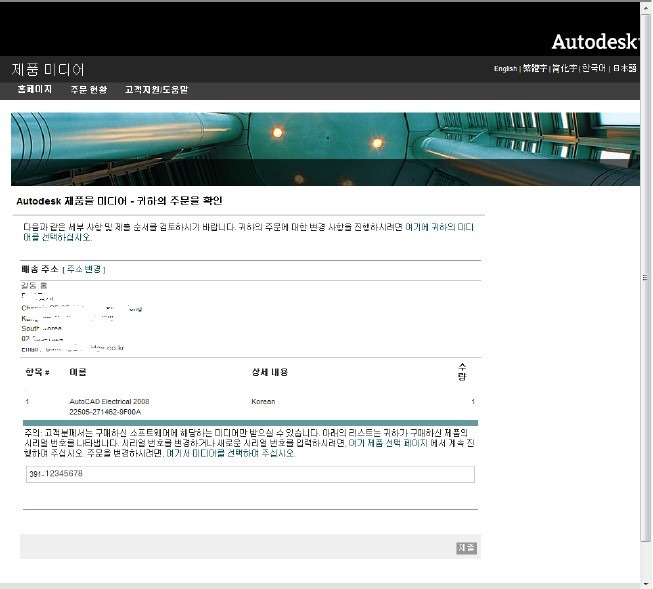
Task: Click the 상세 내용 column header
Action: (269, 372)
